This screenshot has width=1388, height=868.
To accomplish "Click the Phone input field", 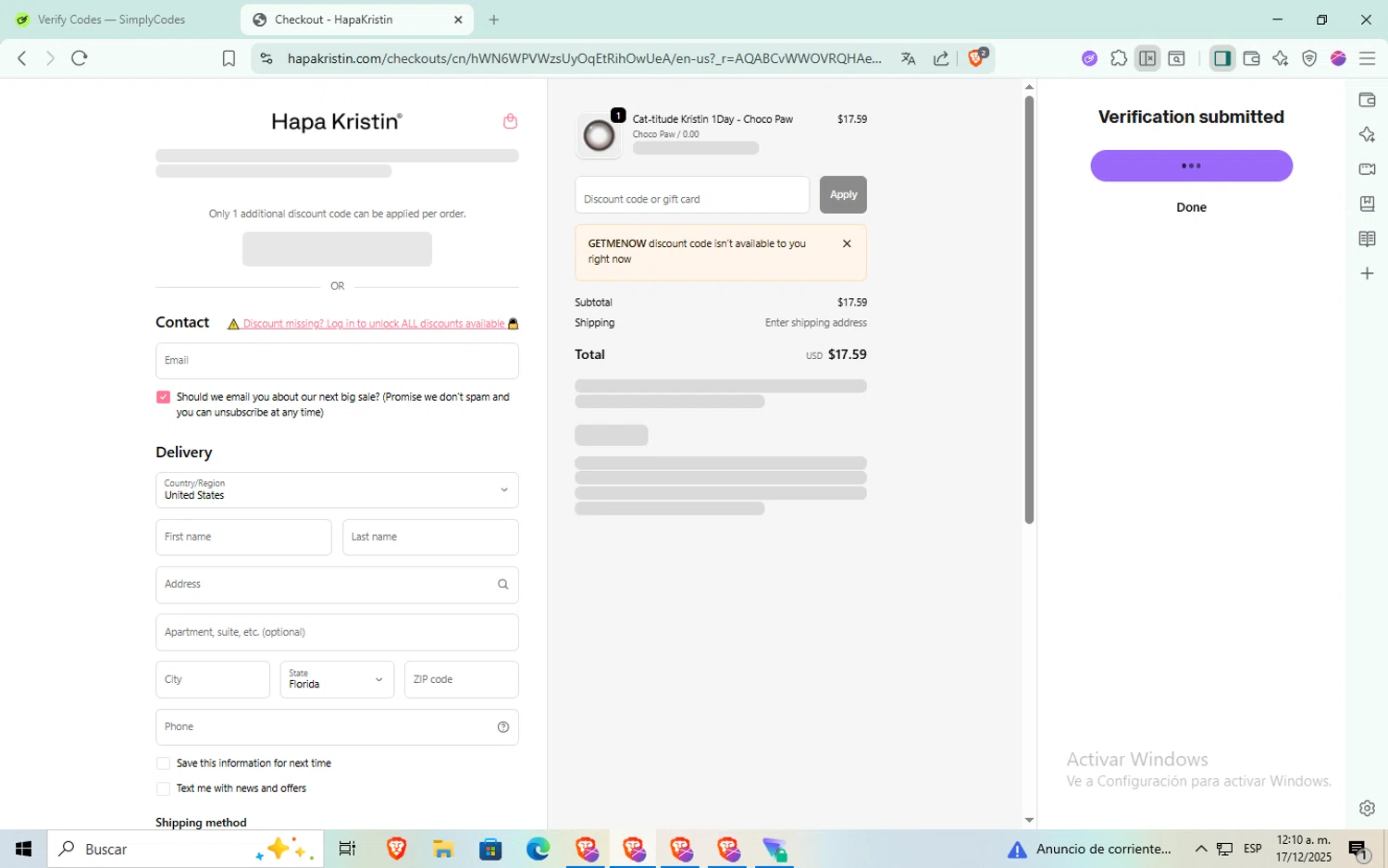I will coord(337,727).
